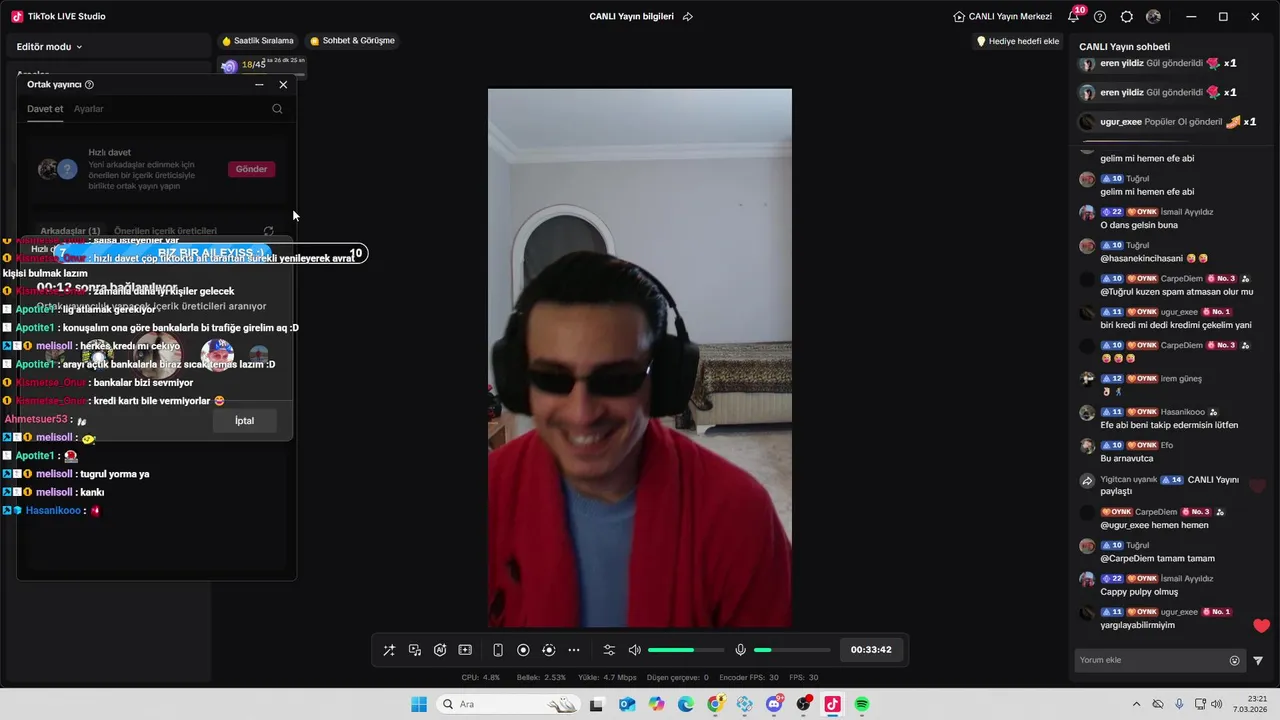The height and width of the screenshot is (720, 1280).
Task: Click the İptal button
Action: pyautogui.click(x=244, y=420)
